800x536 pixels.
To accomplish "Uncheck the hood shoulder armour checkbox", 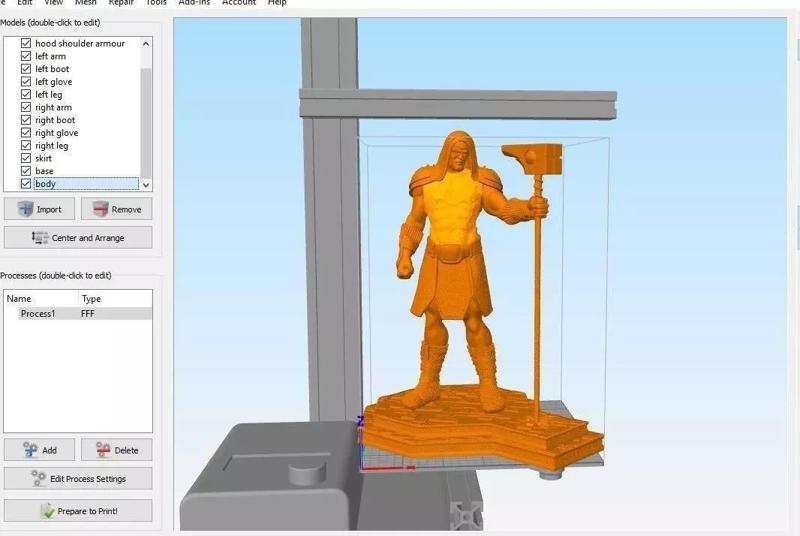I will point(26,43).
